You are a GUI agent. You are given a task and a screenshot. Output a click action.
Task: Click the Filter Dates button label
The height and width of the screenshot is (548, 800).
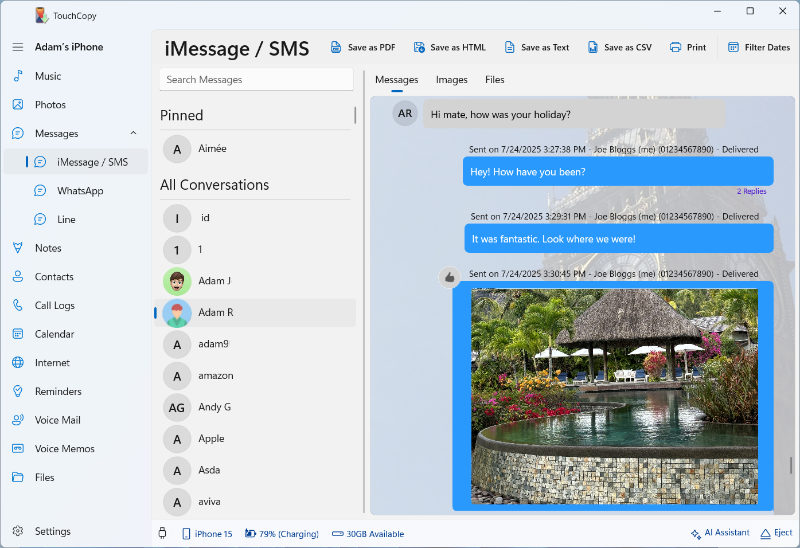[x=767, y=47]
